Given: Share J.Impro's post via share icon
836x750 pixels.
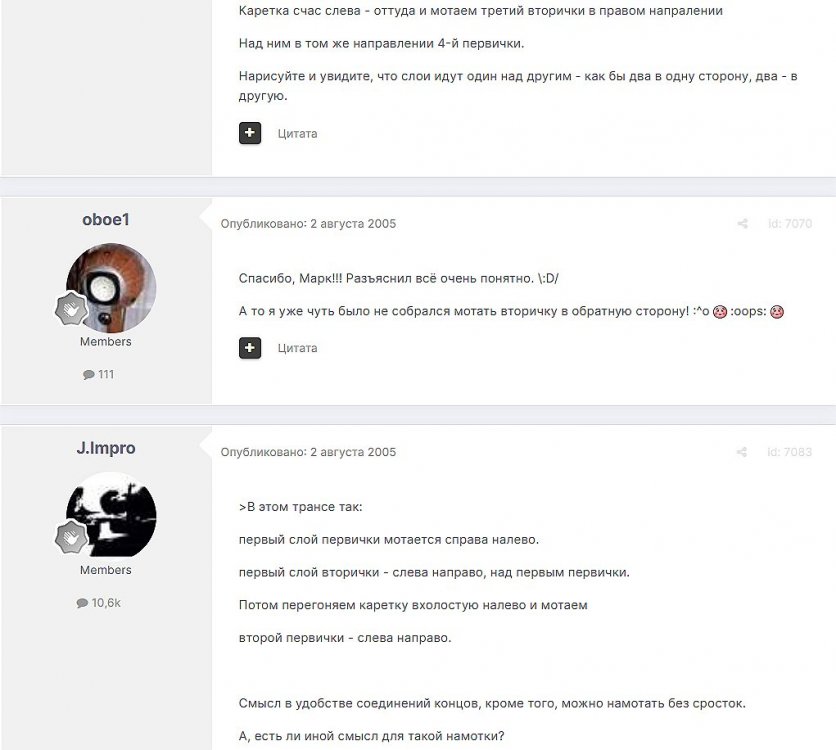Looking at the screenshot, I should click(x=742, y=452).
